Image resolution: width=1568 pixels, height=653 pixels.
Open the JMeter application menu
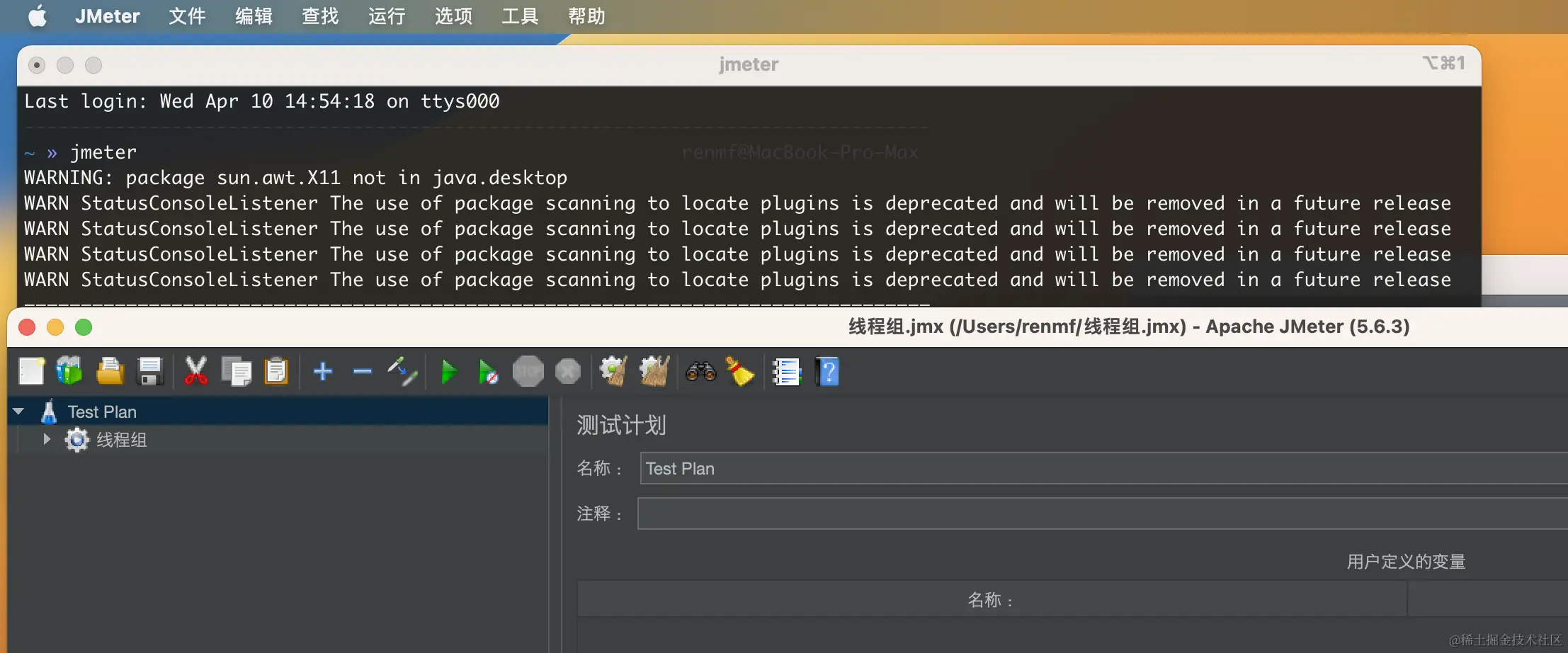click(108, 16)
